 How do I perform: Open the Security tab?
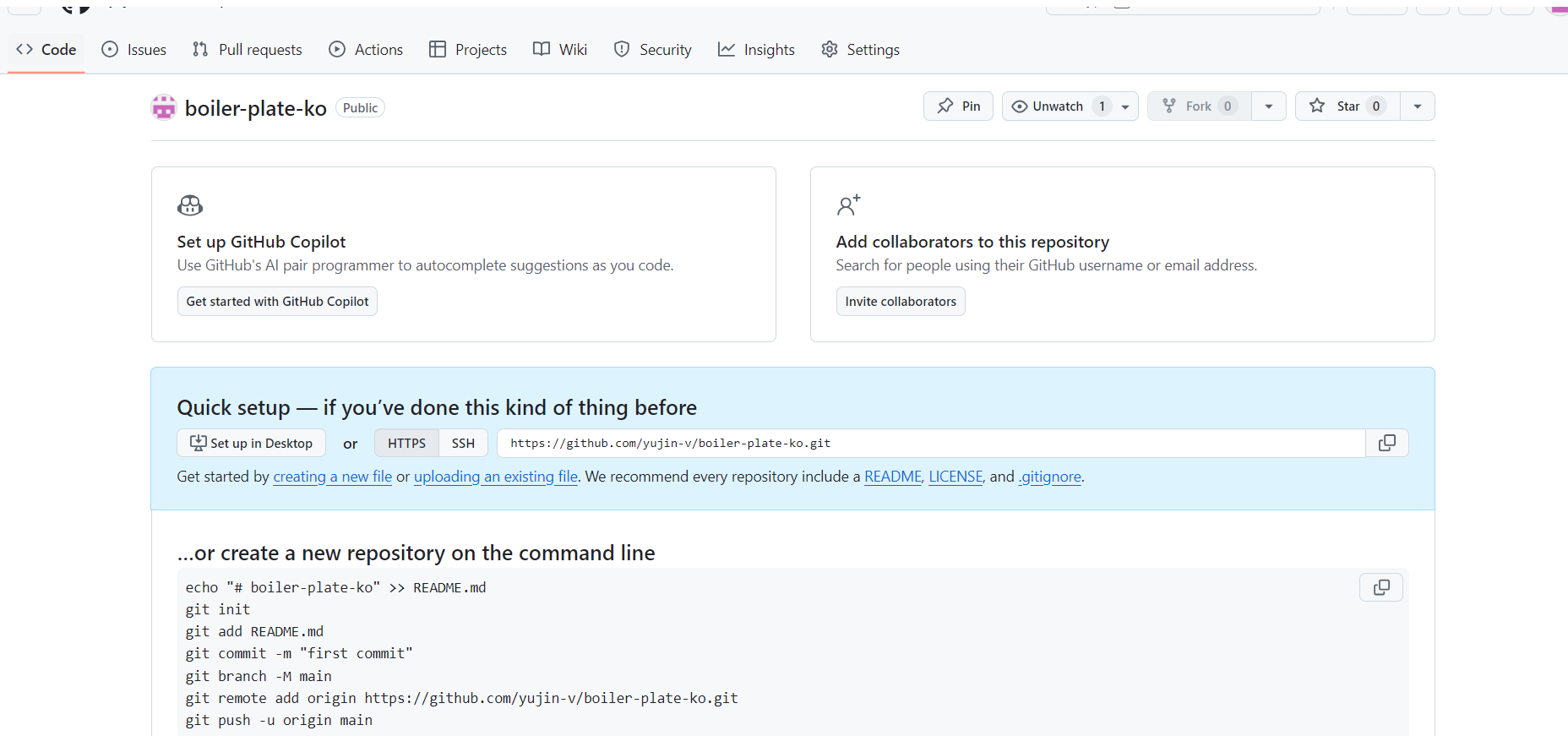(653, 50)
